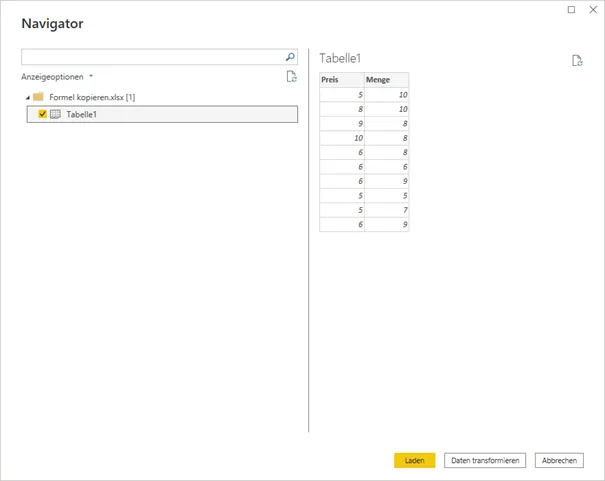Click the Menge cell showing 7

click(x=386, y=210)
